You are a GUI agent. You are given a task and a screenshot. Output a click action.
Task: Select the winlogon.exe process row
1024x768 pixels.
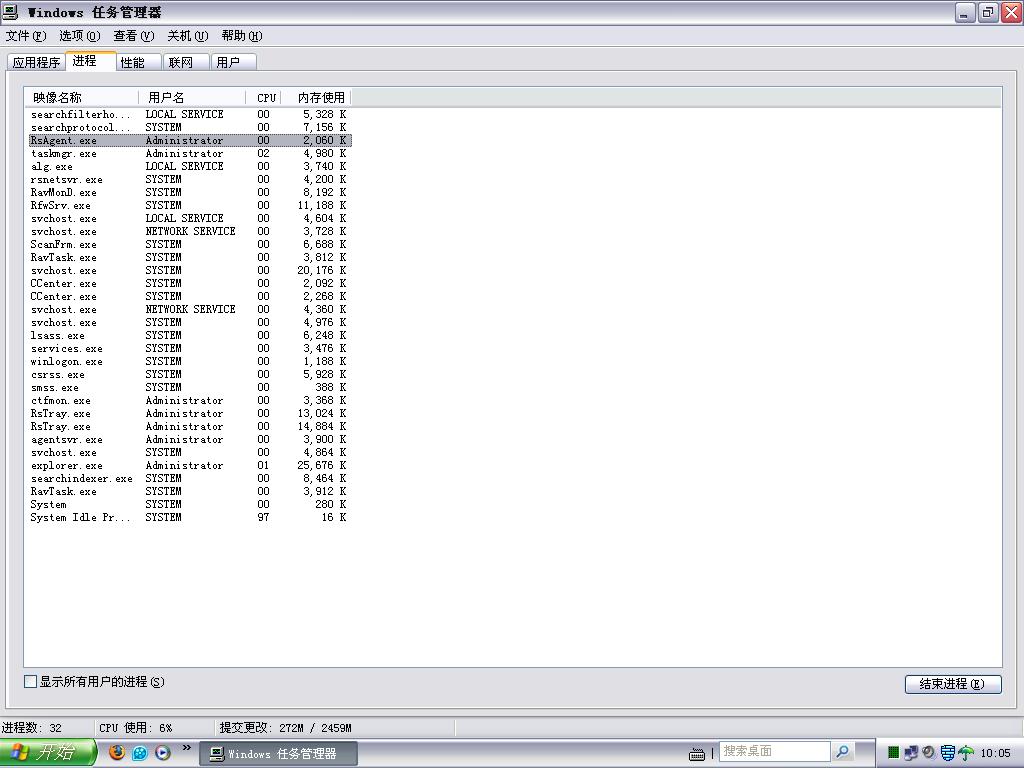(x=189, y=361)
